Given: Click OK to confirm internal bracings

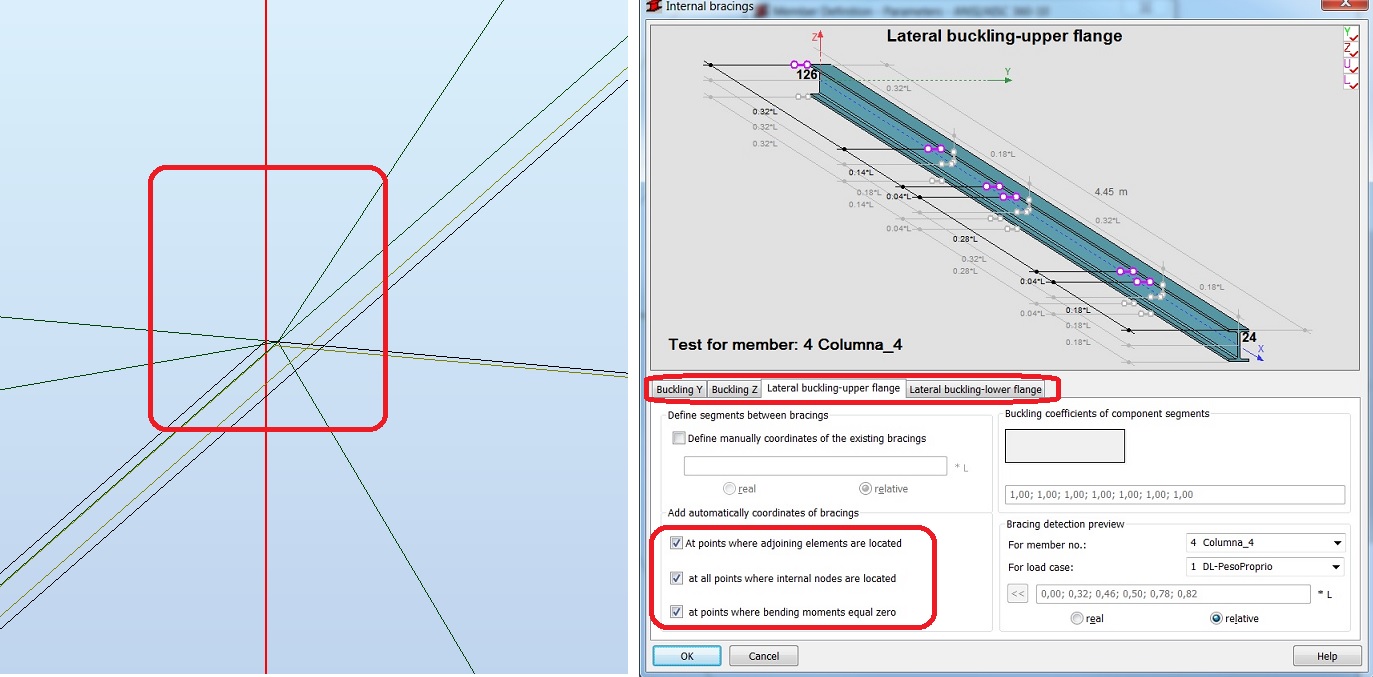Looking at the screenshot, I should (x=686, y=655).
